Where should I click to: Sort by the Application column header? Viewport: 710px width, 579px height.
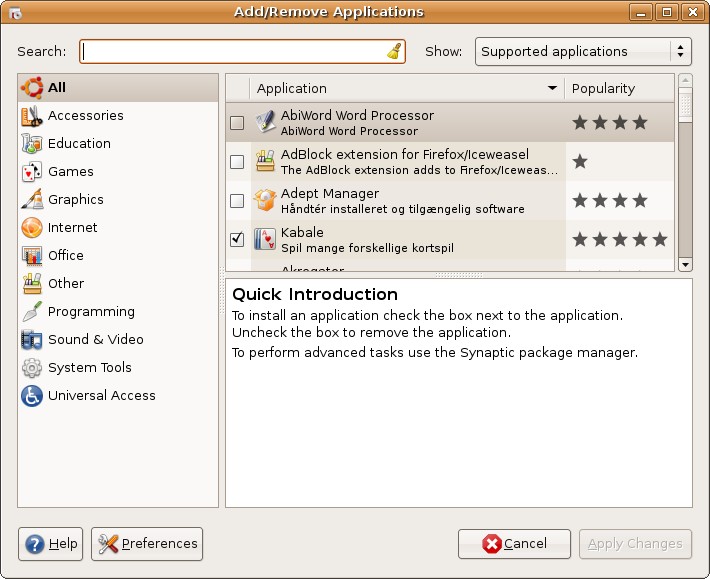point(405,89)
